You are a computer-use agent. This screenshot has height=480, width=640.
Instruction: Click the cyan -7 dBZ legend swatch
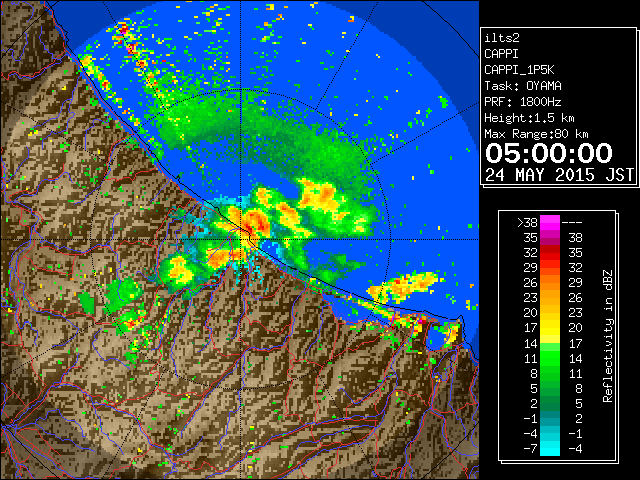point(550,448)
